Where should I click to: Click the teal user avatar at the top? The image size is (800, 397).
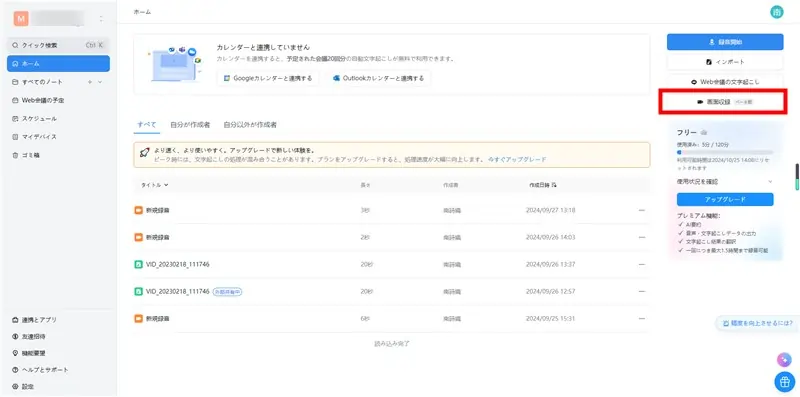point(777,12)
